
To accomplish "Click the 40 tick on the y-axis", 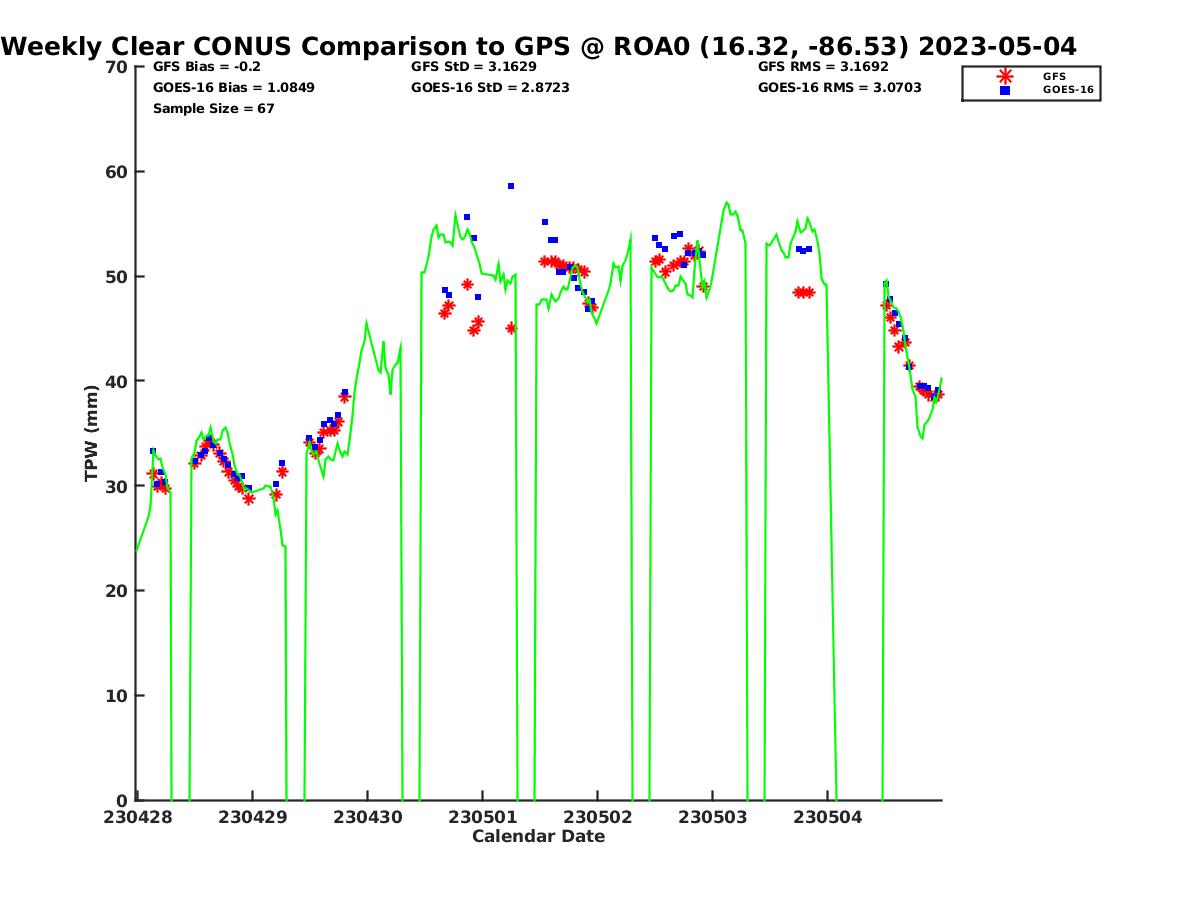I will (x=117, y=381).
